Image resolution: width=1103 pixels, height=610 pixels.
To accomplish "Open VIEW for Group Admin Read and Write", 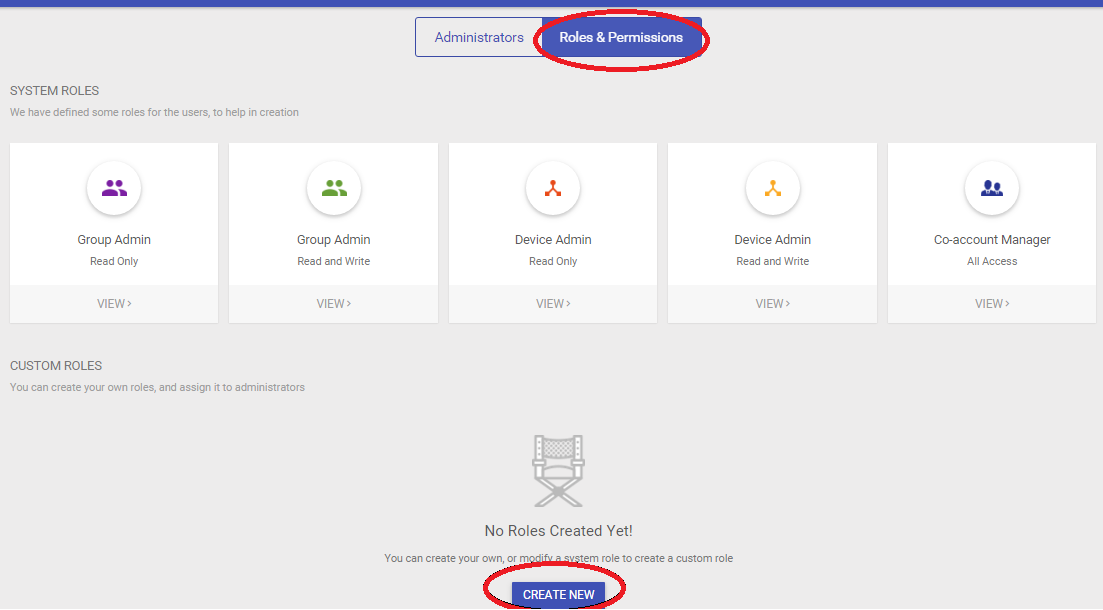I will pos(333,304).
